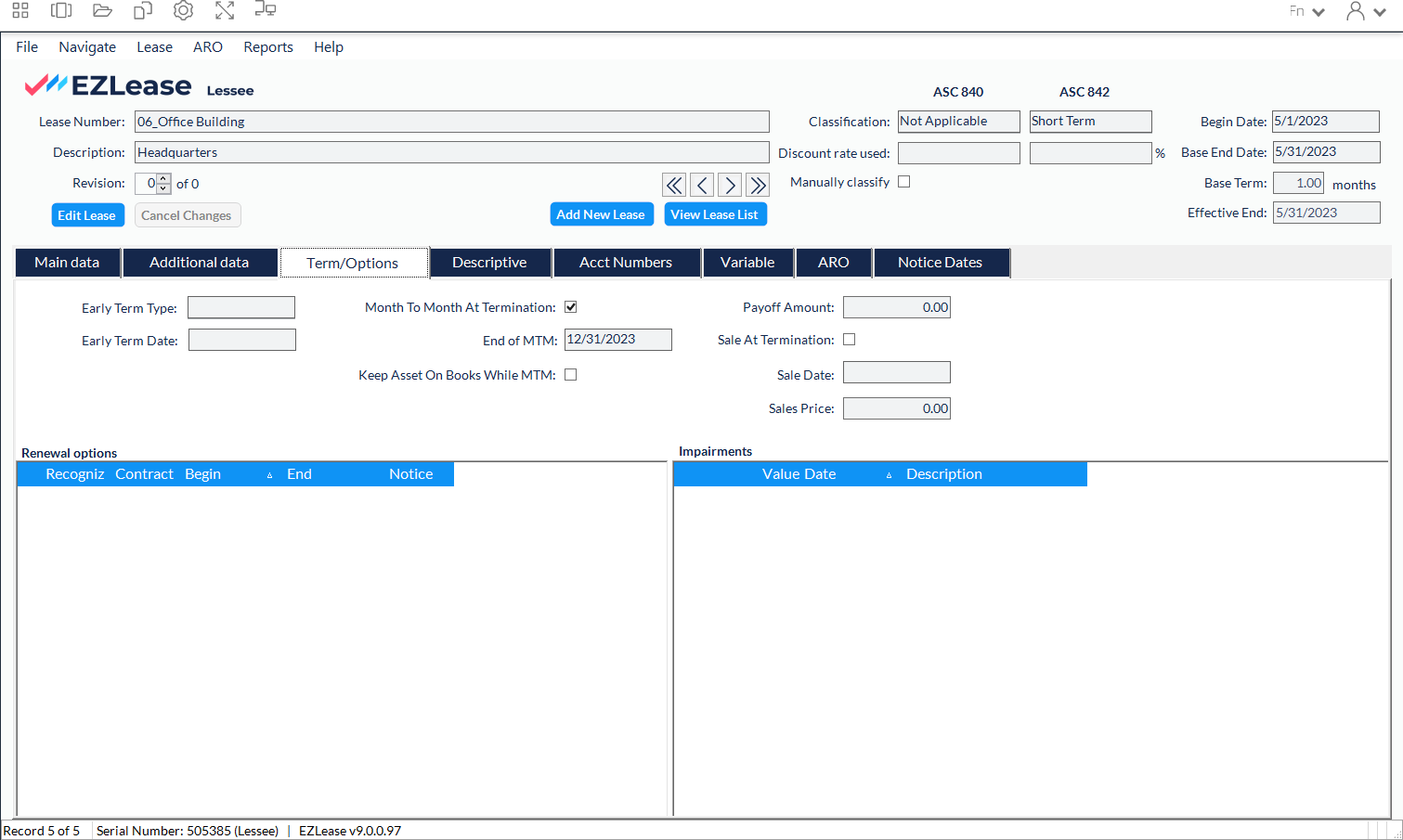Viewport: 1403px width, 840px height.
Task: Switch to Acct Numbers tab
Action: [626, 263]
